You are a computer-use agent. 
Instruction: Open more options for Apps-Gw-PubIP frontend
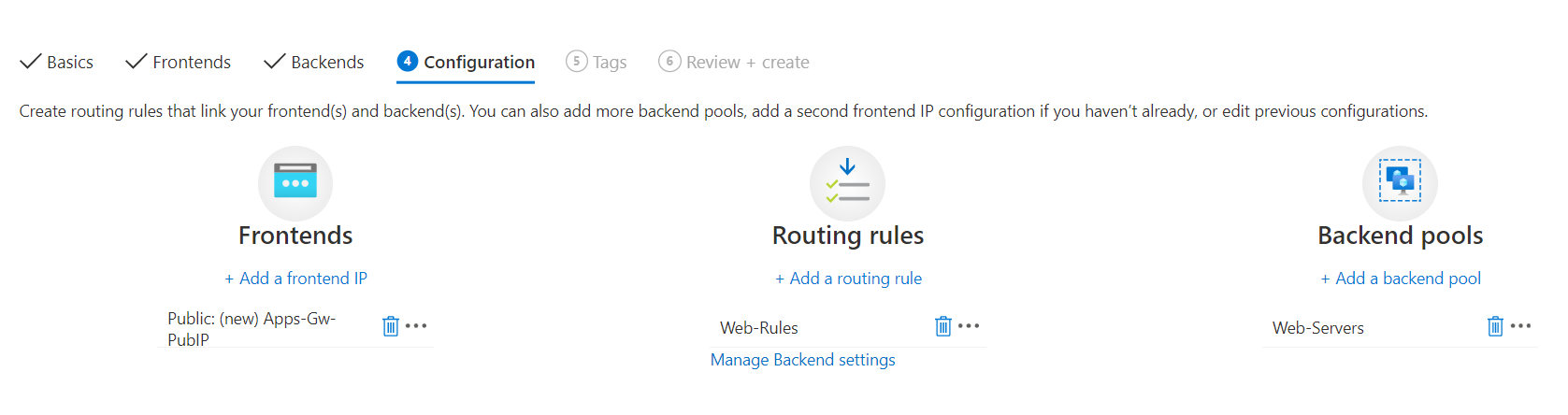(416, 326)
